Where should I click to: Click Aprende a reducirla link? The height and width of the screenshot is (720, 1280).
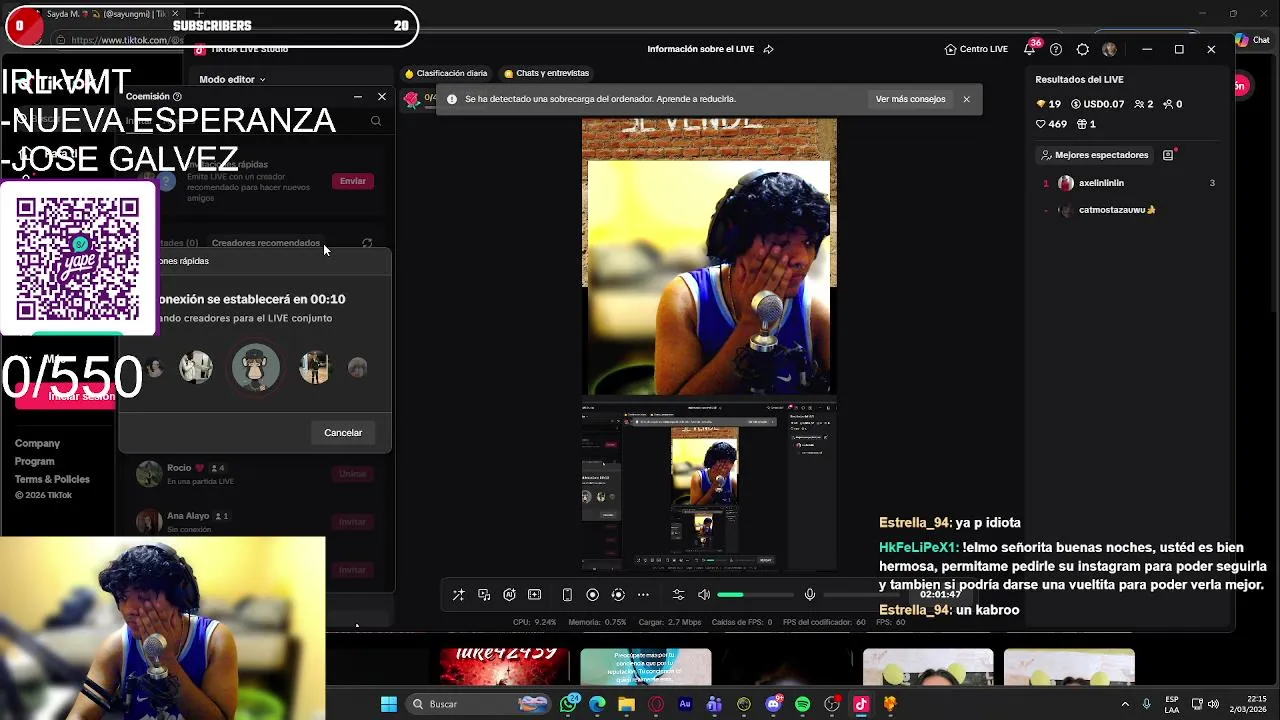click(695, 99)
